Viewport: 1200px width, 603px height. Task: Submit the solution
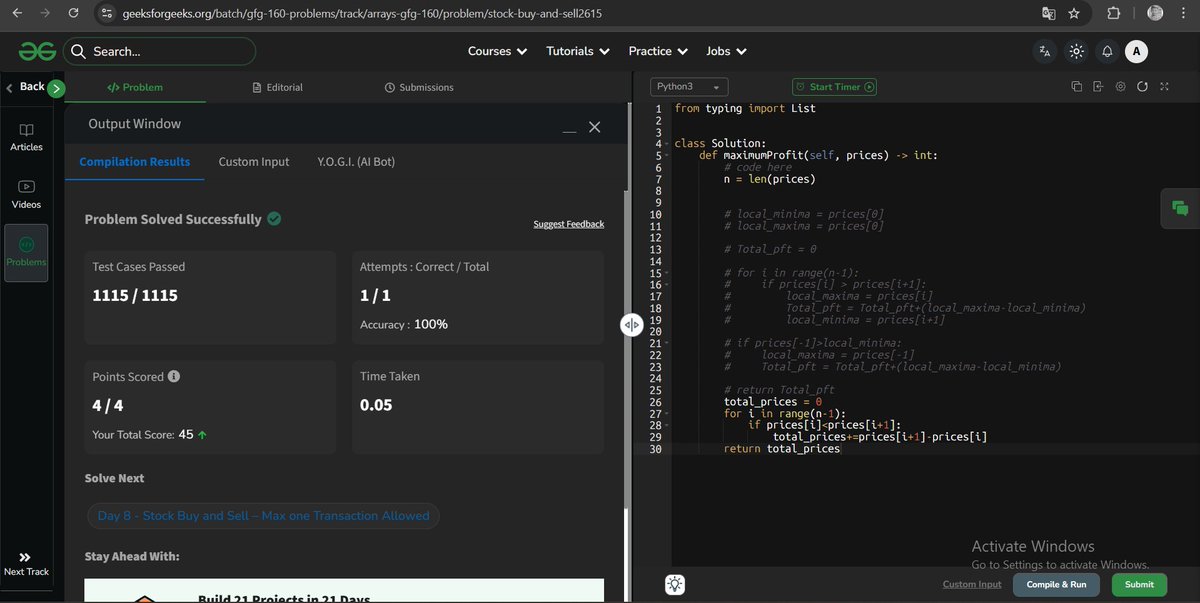click(1139, 584)
